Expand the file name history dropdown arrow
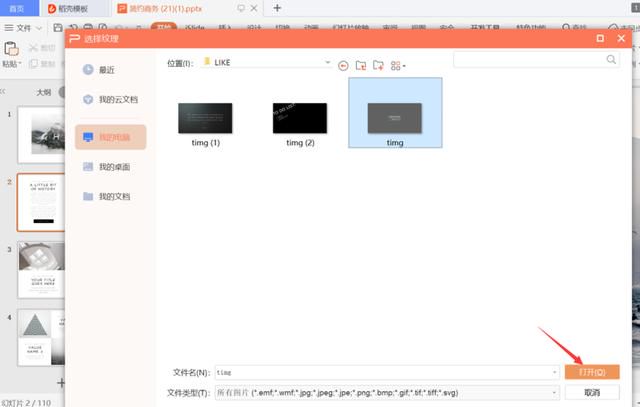Viewport: 640px width, 407px height. click(x=554, y=372)
